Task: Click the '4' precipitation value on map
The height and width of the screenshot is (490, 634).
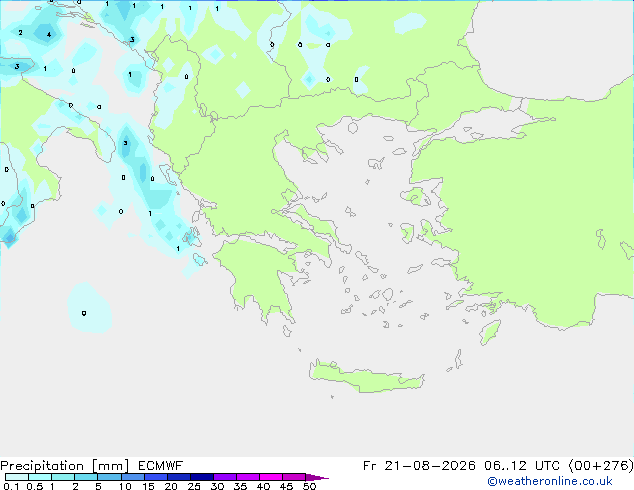Action: (x=49, y=34)
